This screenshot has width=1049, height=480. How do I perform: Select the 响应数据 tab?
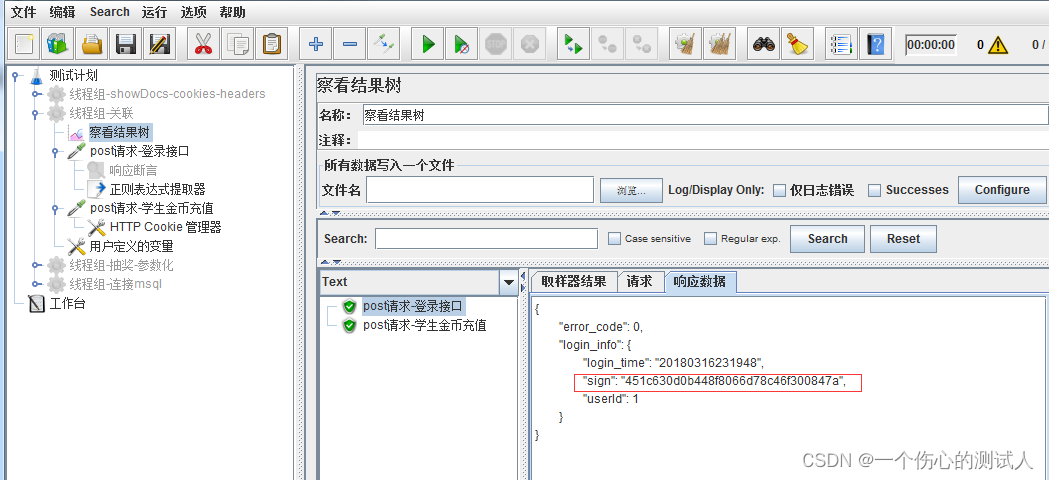699,283
